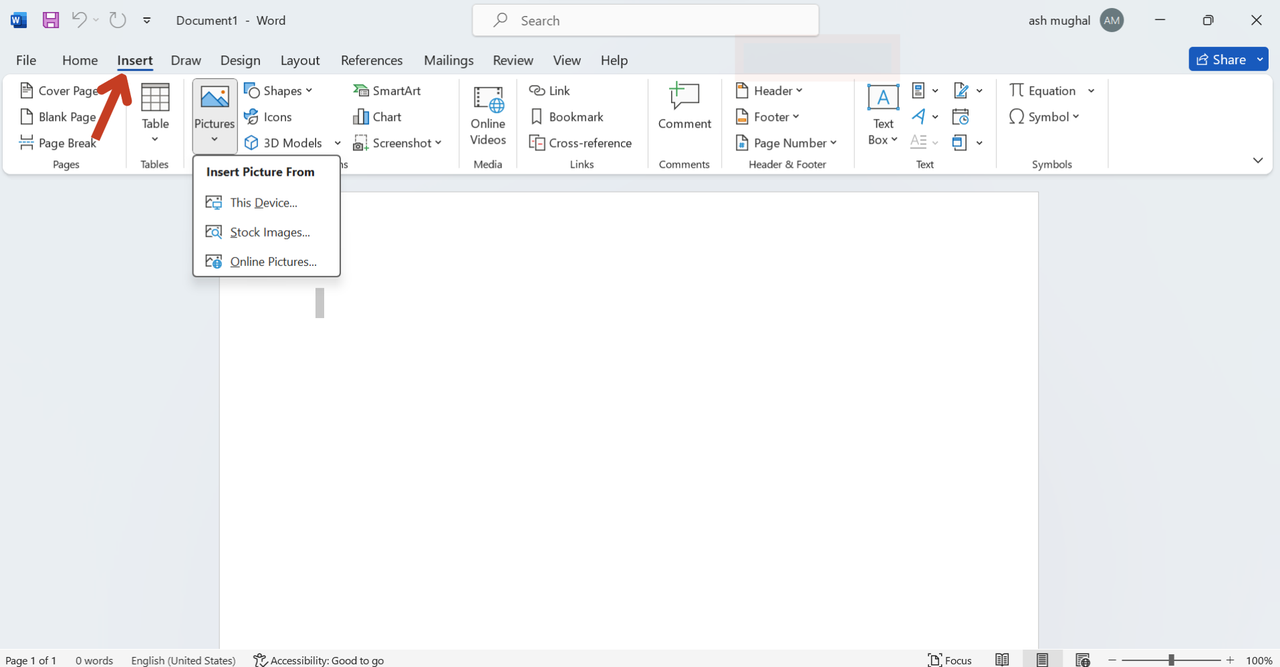Switch to the Layout tab
1280x667 pixels.
point(300,60)
